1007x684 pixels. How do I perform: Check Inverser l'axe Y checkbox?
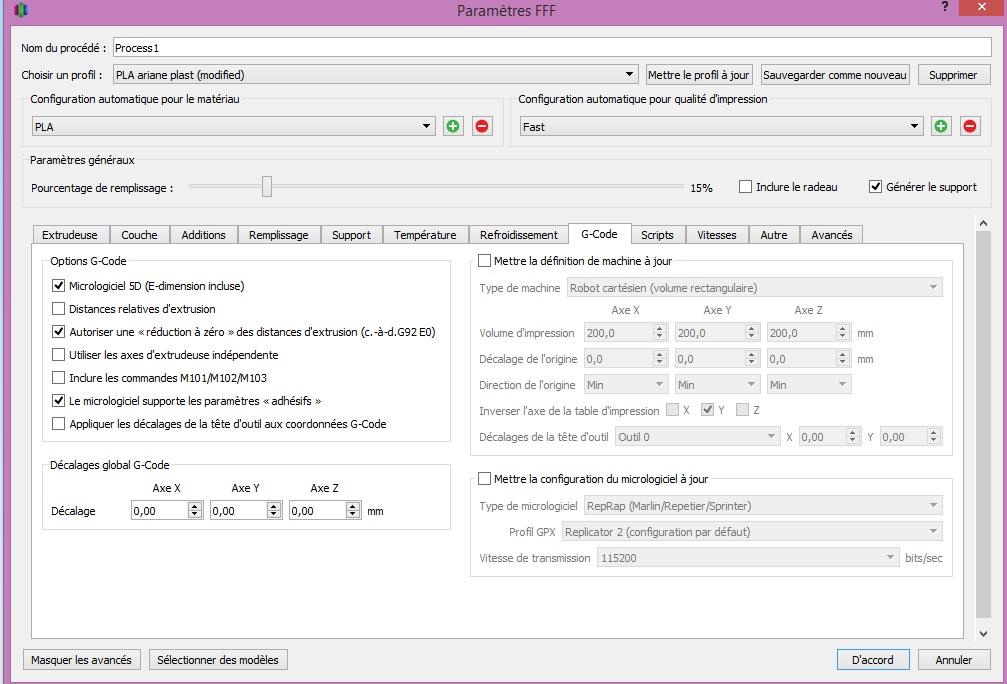click(707, 410)
